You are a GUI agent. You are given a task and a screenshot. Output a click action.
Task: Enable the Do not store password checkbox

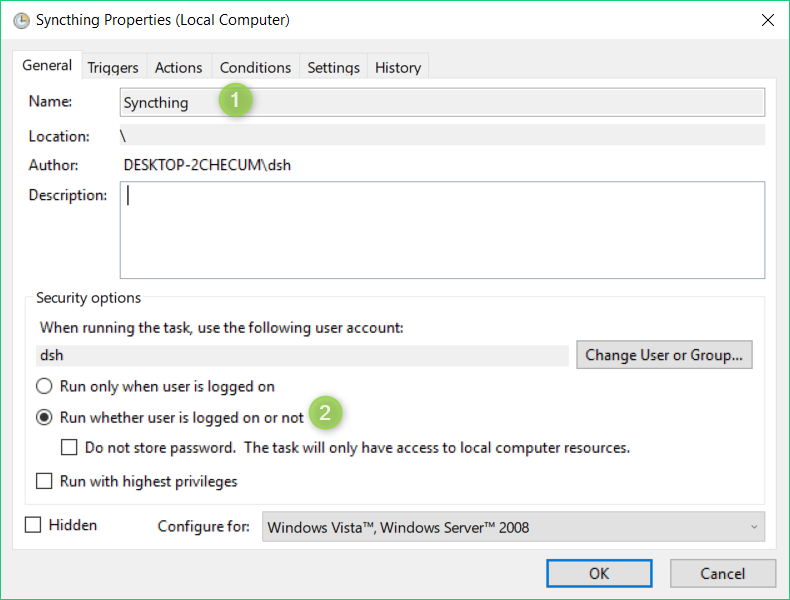click(x=69, y=447)
